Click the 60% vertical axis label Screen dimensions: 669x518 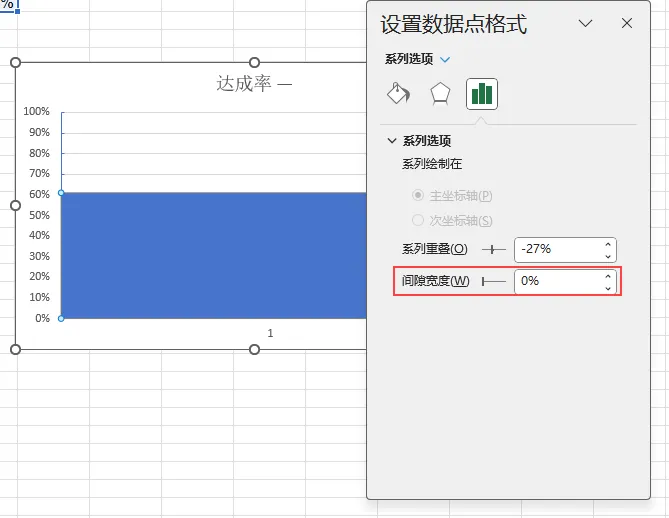pyautogui.click(x=39, y=194)
